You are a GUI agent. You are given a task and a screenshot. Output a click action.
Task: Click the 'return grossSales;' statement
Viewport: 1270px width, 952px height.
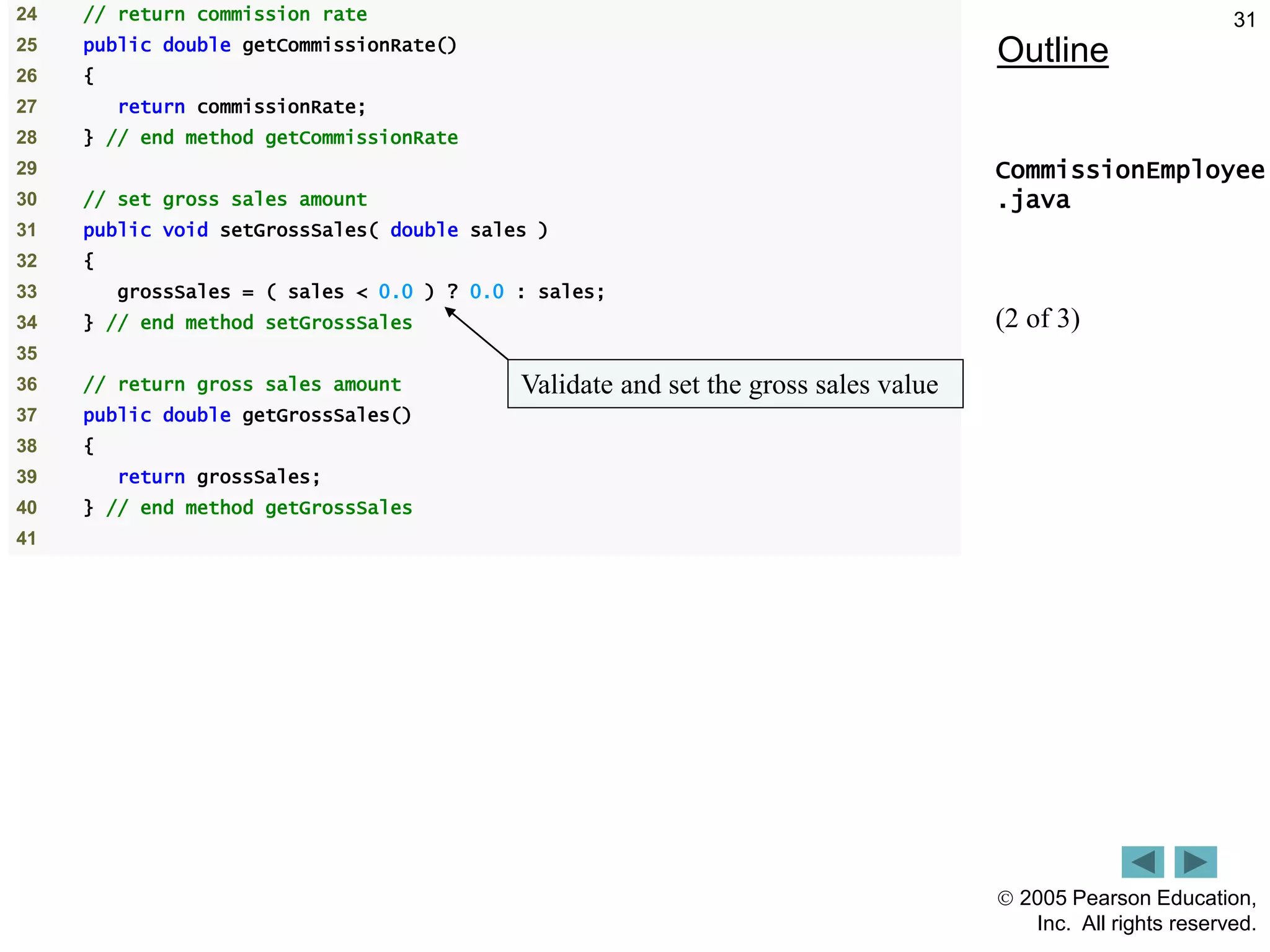pos(219,477)
